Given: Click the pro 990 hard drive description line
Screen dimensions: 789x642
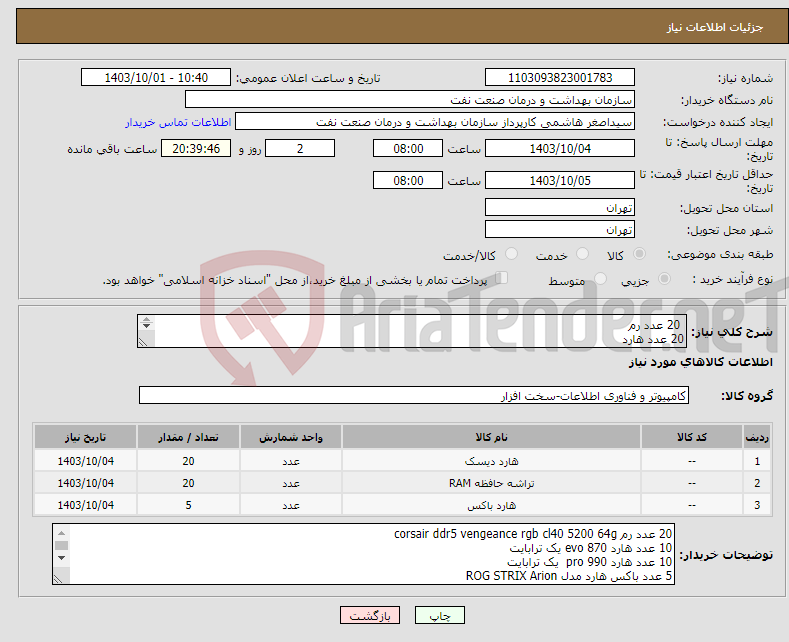Looking at the screenshot, I should tap(590, 561).
